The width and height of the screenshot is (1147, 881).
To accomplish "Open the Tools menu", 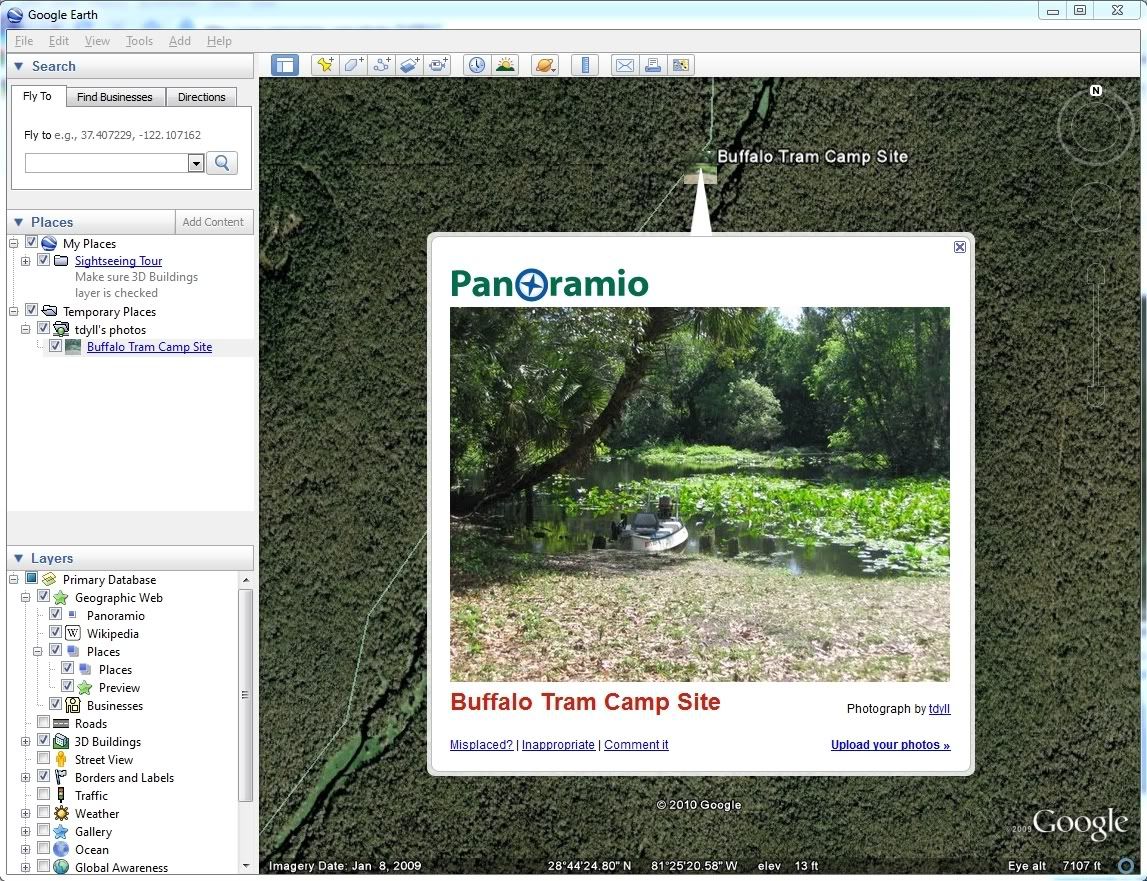I will 139,41.
